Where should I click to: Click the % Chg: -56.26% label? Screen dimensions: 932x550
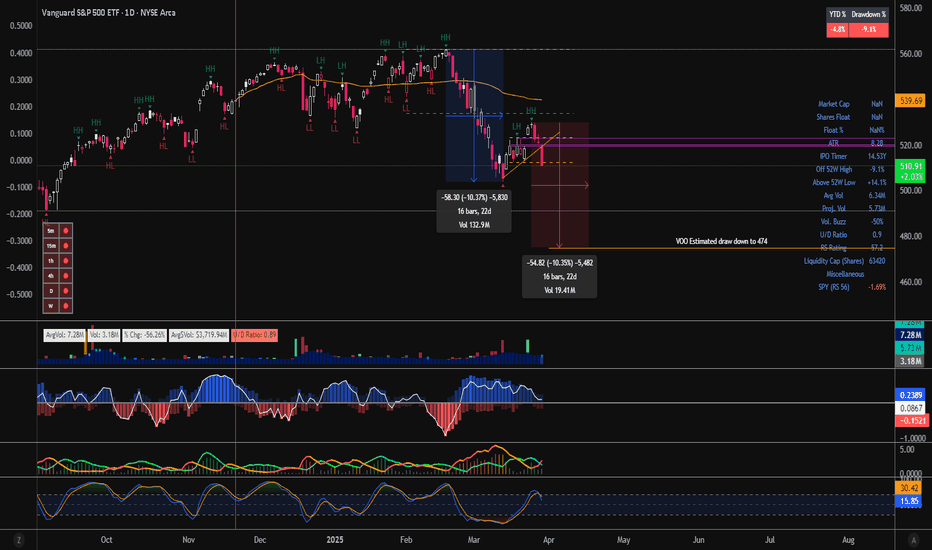coord(144,335)
